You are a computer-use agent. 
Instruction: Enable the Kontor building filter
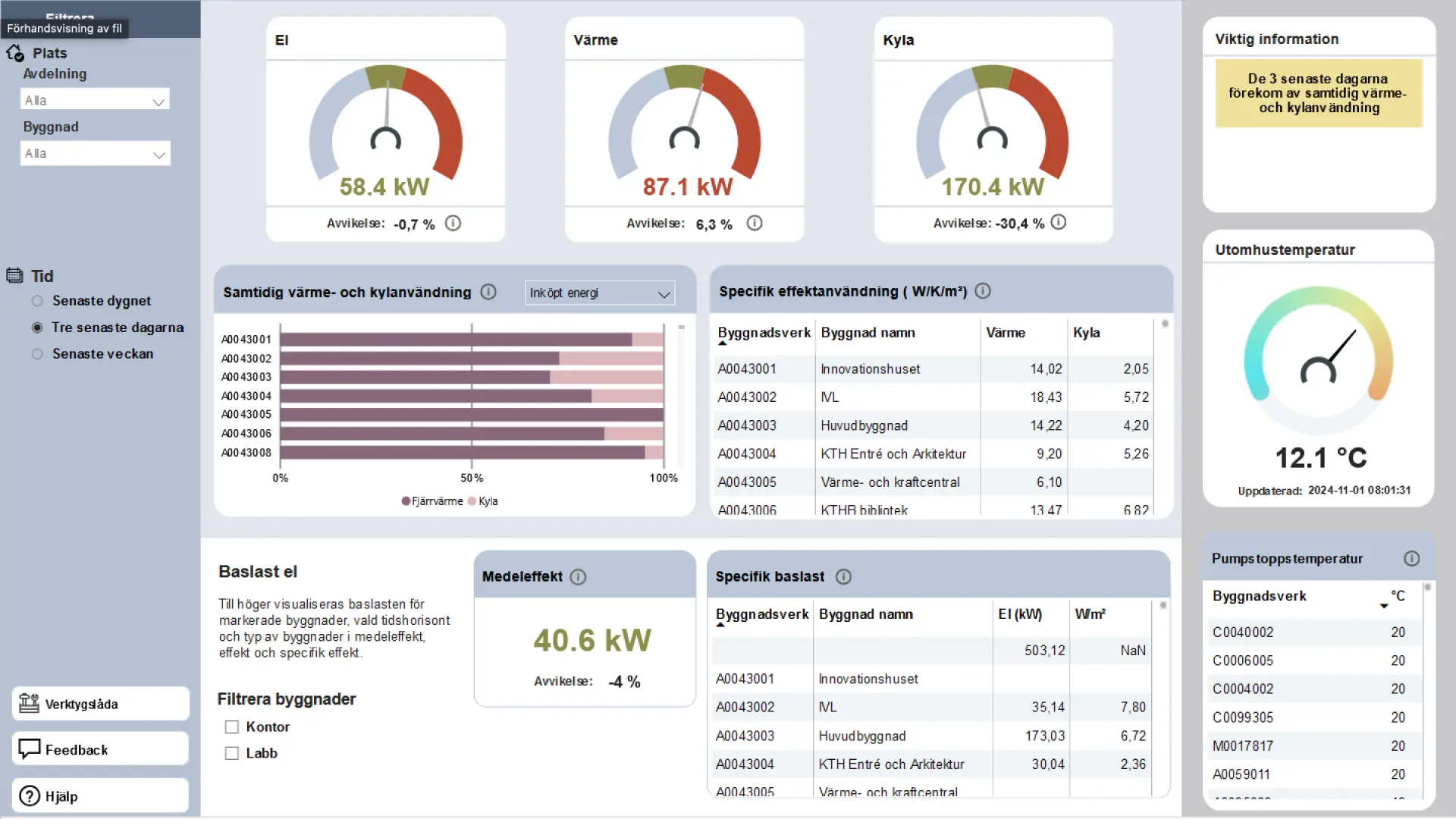[232, 727]
